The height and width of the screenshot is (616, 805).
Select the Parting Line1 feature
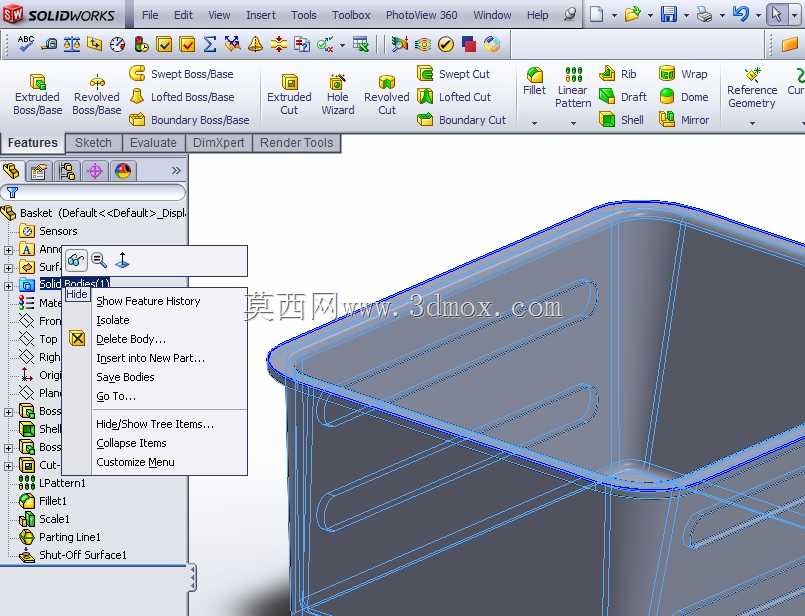[x=60, y=537]
